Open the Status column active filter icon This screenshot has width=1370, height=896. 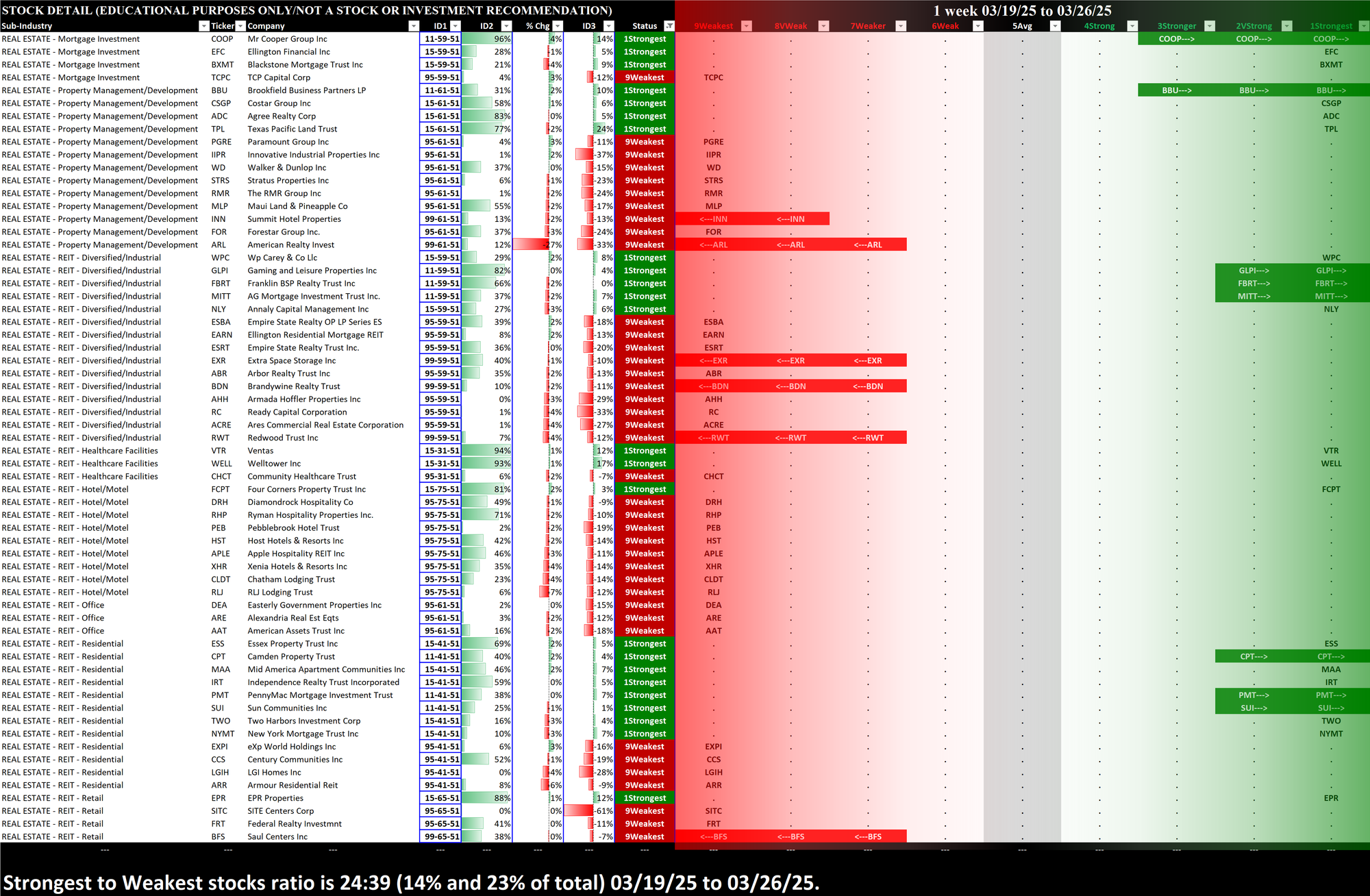point(669,26)
